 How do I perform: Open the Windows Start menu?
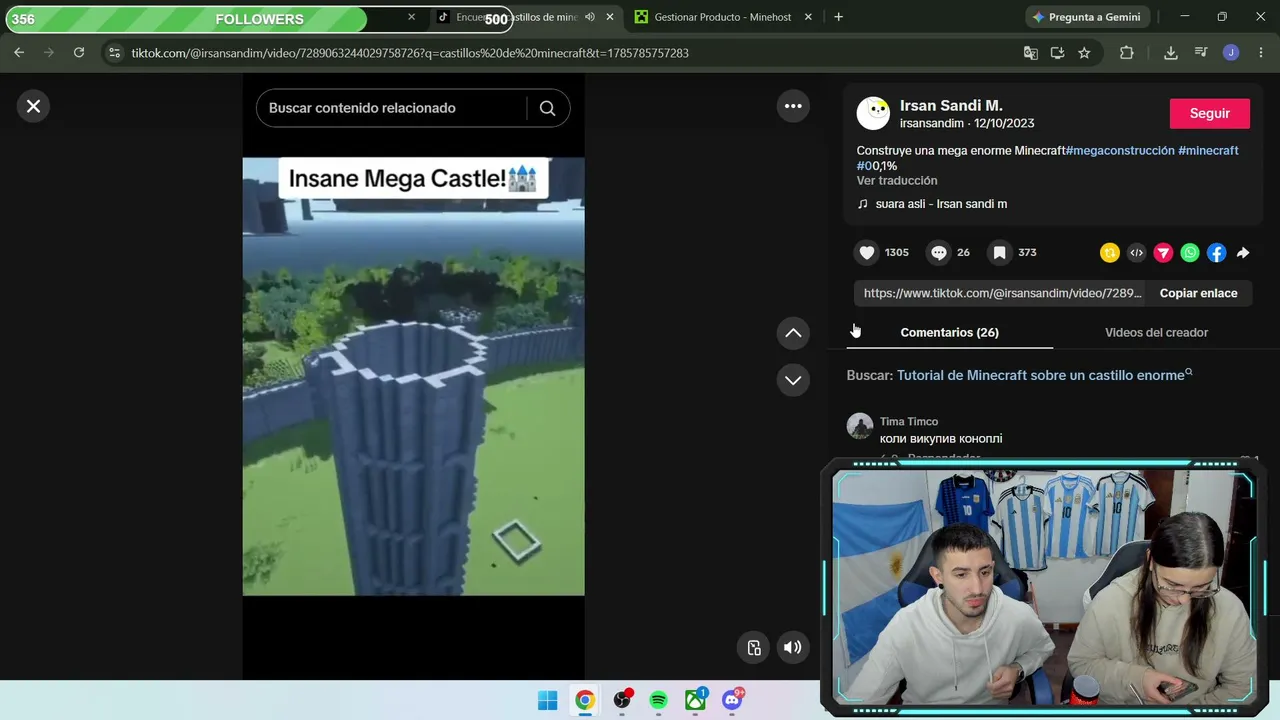548,700
